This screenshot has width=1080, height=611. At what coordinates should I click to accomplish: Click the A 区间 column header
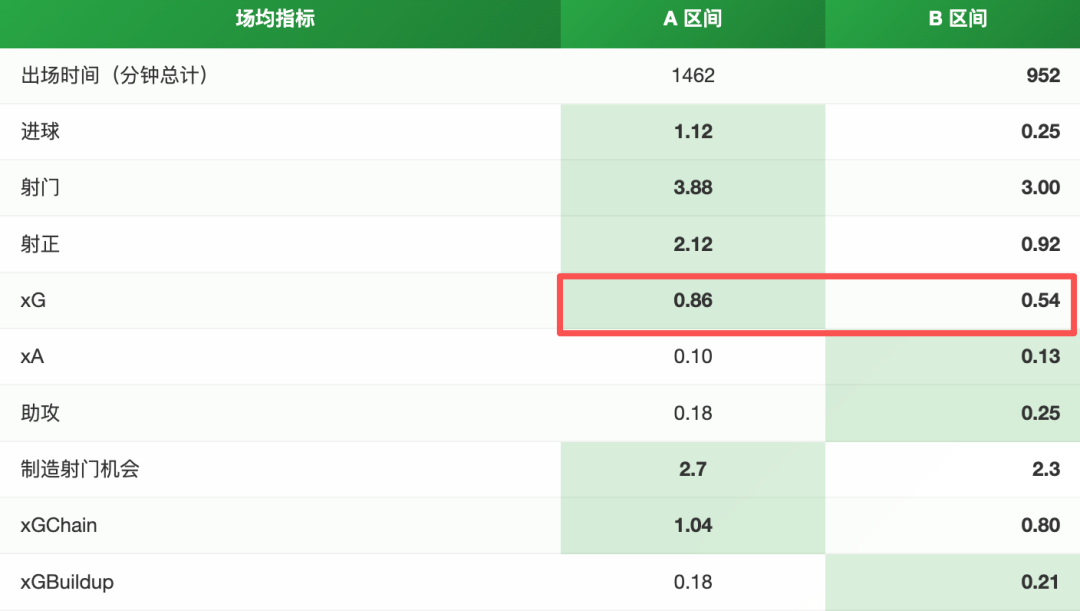click(x=692, y=19)
